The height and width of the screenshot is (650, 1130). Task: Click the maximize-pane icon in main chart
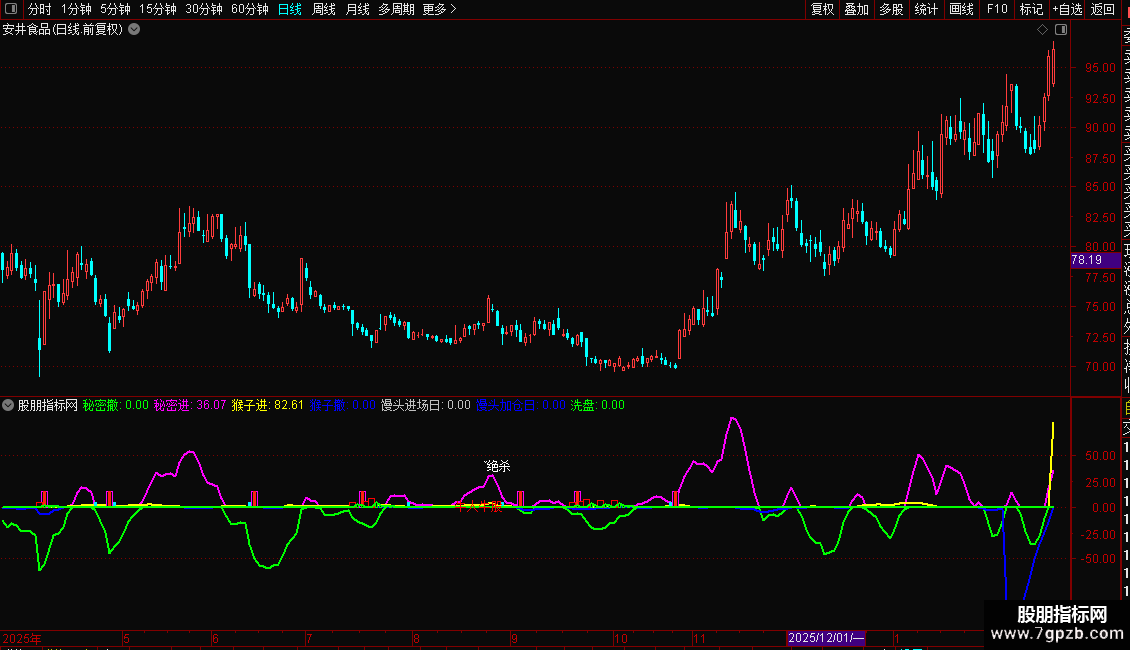[1061, 30]
